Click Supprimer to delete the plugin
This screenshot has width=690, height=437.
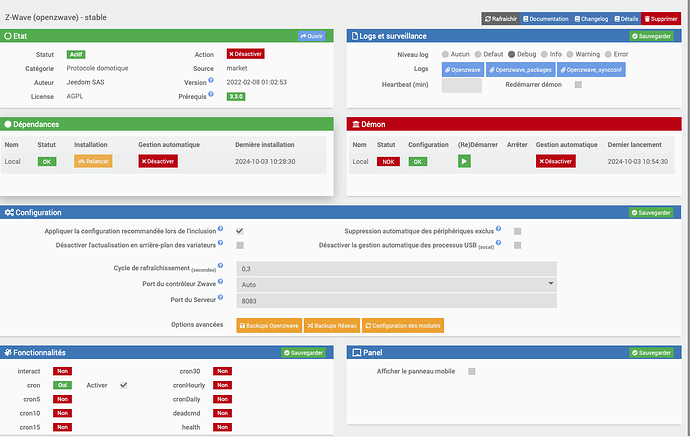(x=660, y=18)
